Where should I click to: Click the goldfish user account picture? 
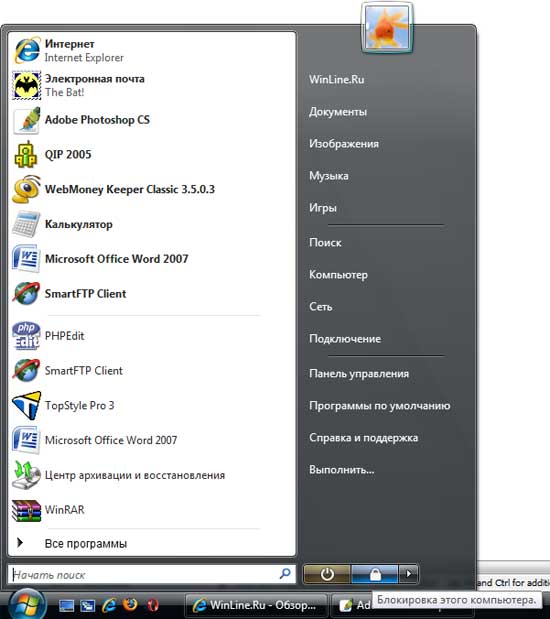387,28
